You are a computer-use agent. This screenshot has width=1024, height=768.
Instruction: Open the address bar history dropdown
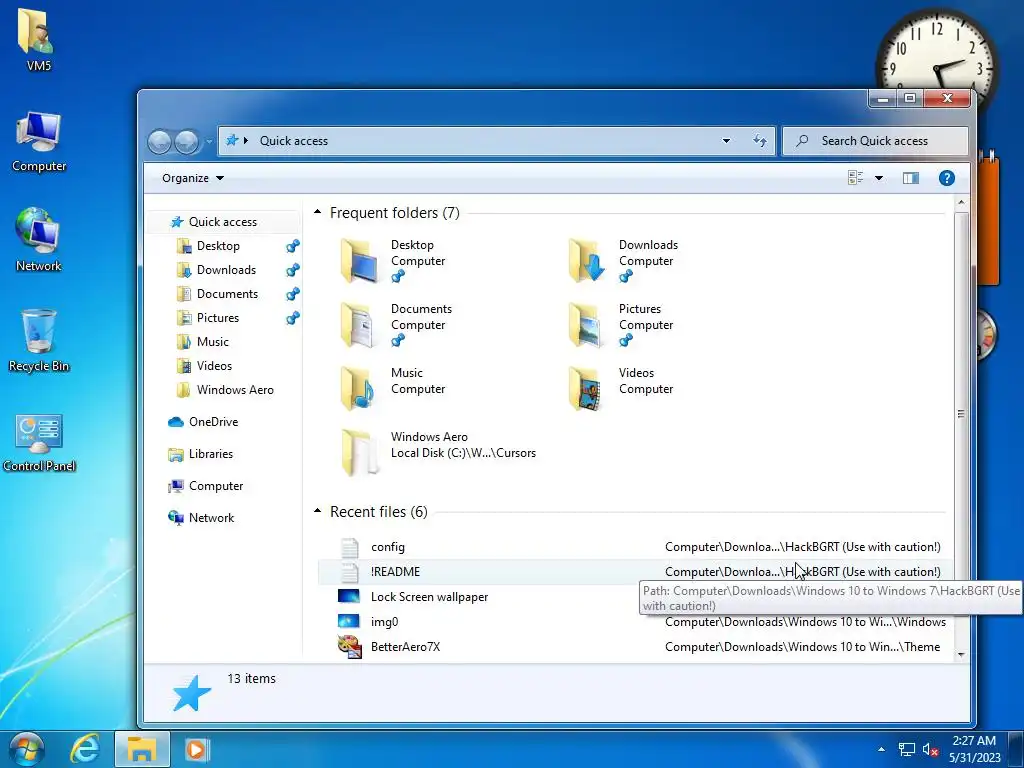pyautogui.click(x=726, y=141)
